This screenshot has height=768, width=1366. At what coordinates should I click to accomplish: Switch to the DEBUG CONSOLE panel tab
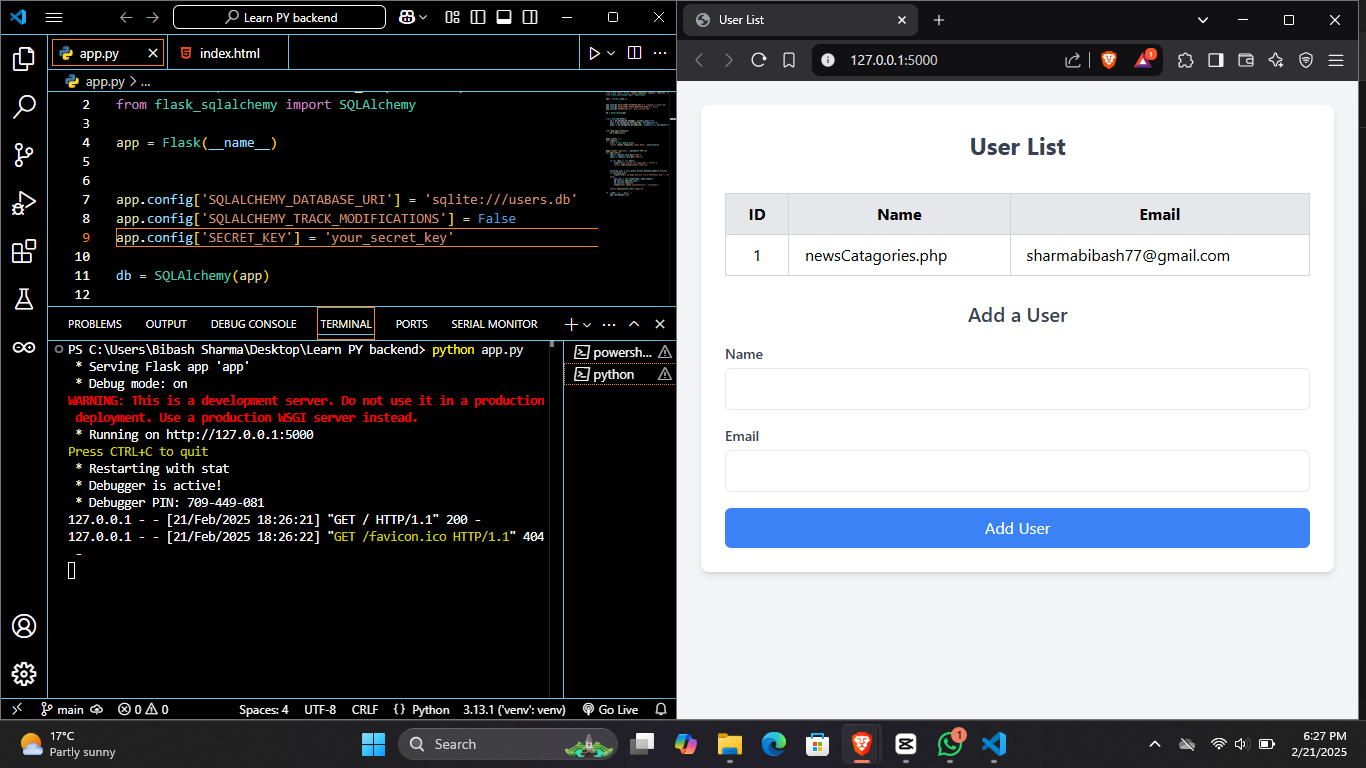(x=253, y=324)
